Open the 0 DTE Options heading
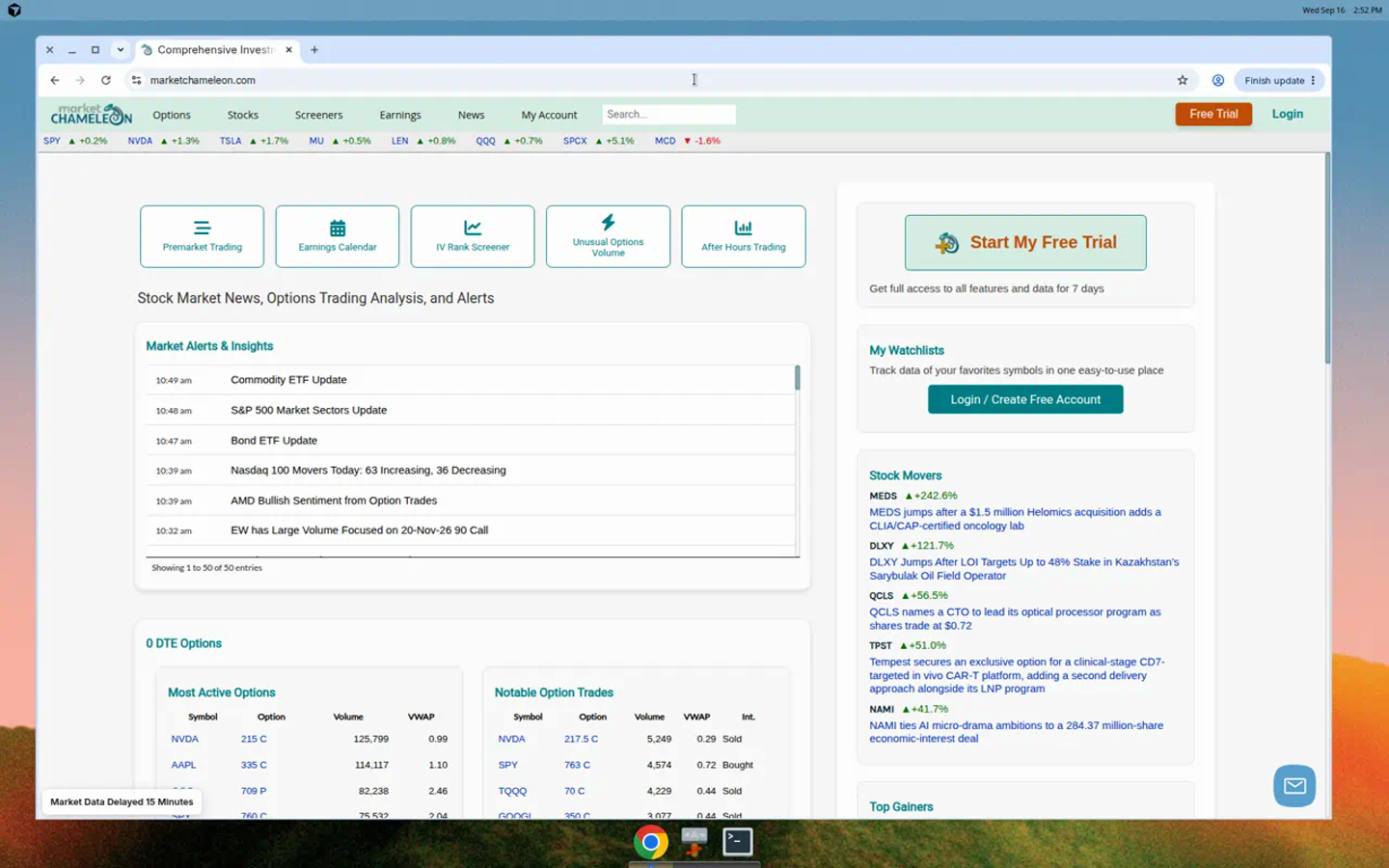Viewport: 1389px width, 868px height. tap(183, 643)
